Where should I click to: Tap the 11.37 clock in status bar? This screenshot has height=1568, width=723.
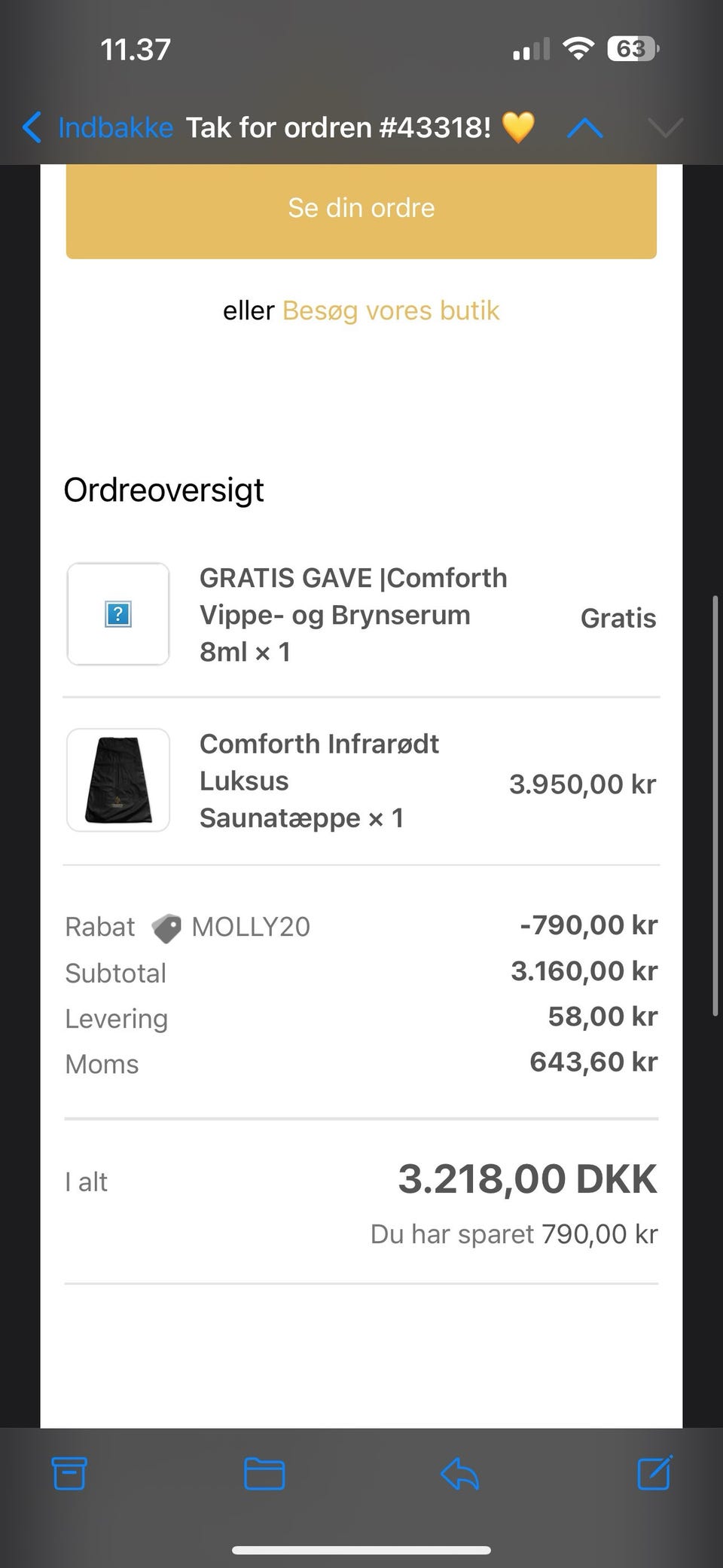coord(136,50)
